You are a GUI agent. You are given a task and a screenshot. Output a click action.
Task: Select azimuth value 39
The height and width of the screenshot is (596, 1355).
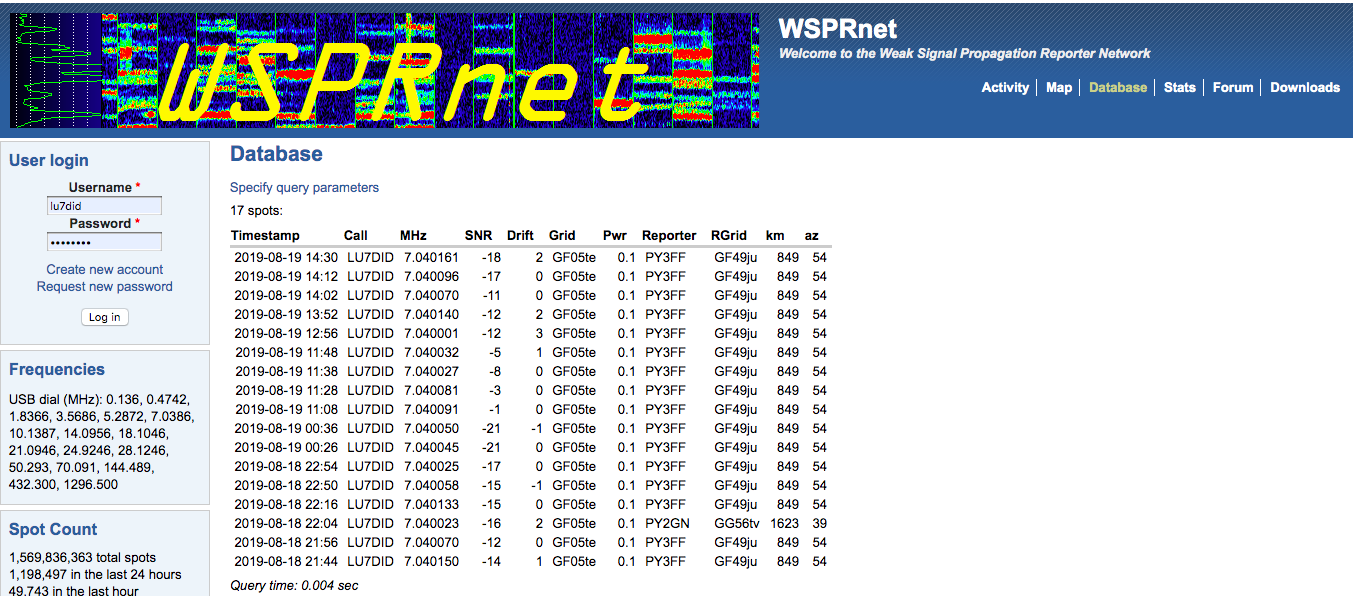(819, 523)
